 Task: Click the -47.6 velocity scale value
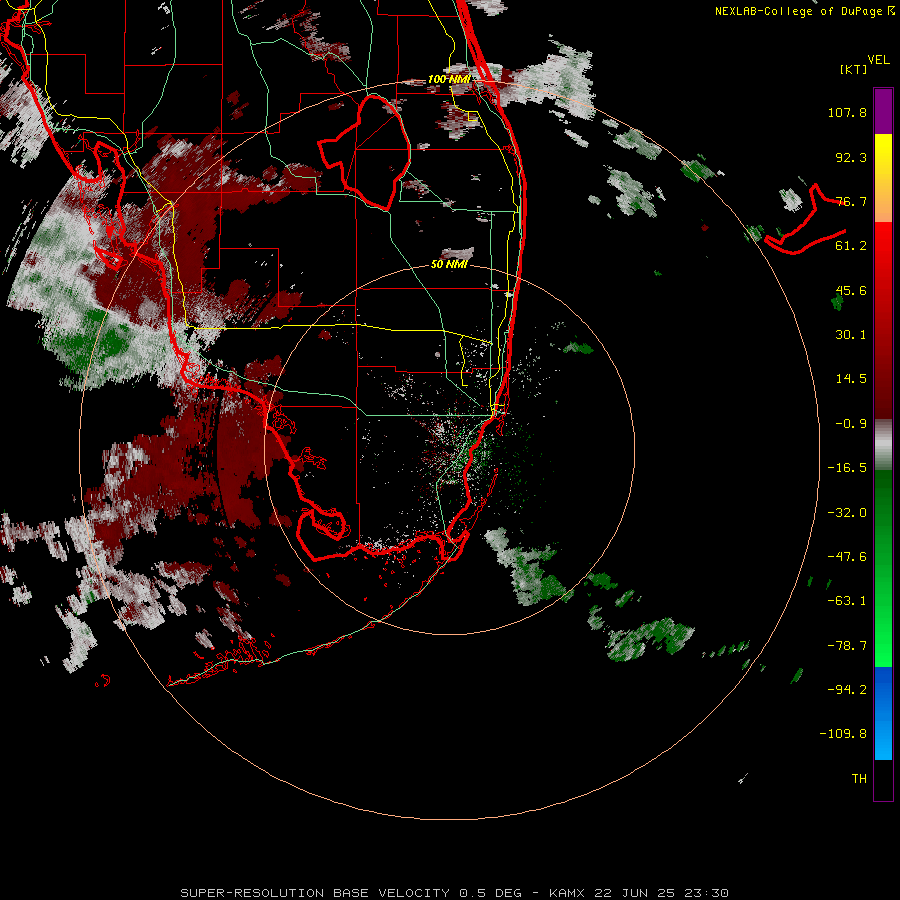point(847,557)
